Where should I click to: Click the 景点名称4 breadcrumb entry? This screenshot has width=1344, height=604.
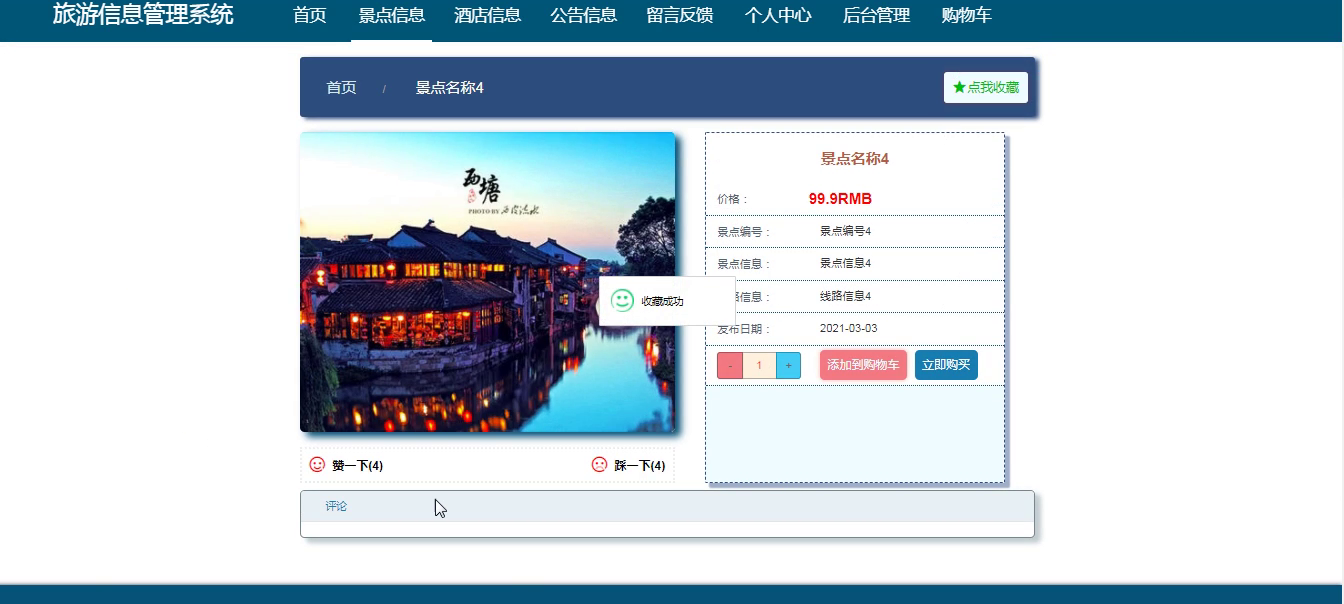[449, 88]
